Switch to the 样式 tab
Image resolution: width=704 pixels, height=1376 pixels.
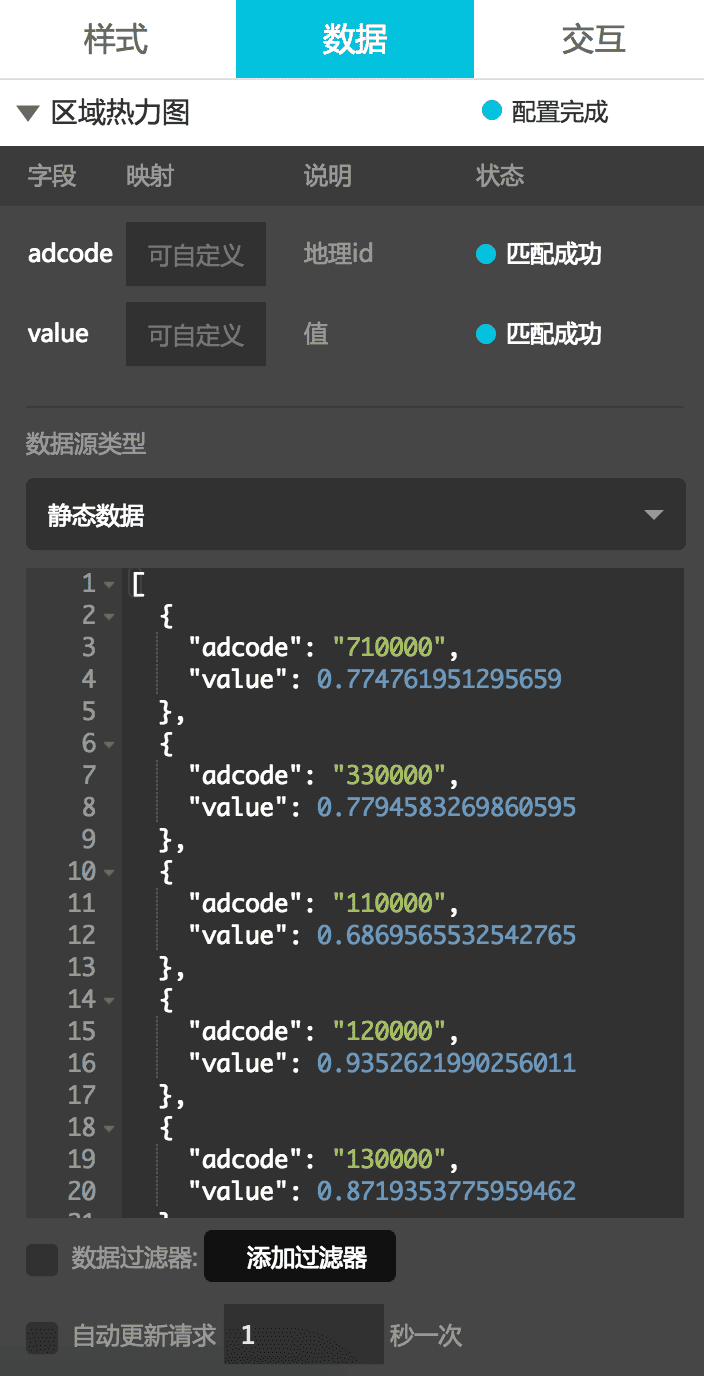(x=116, y=39)
